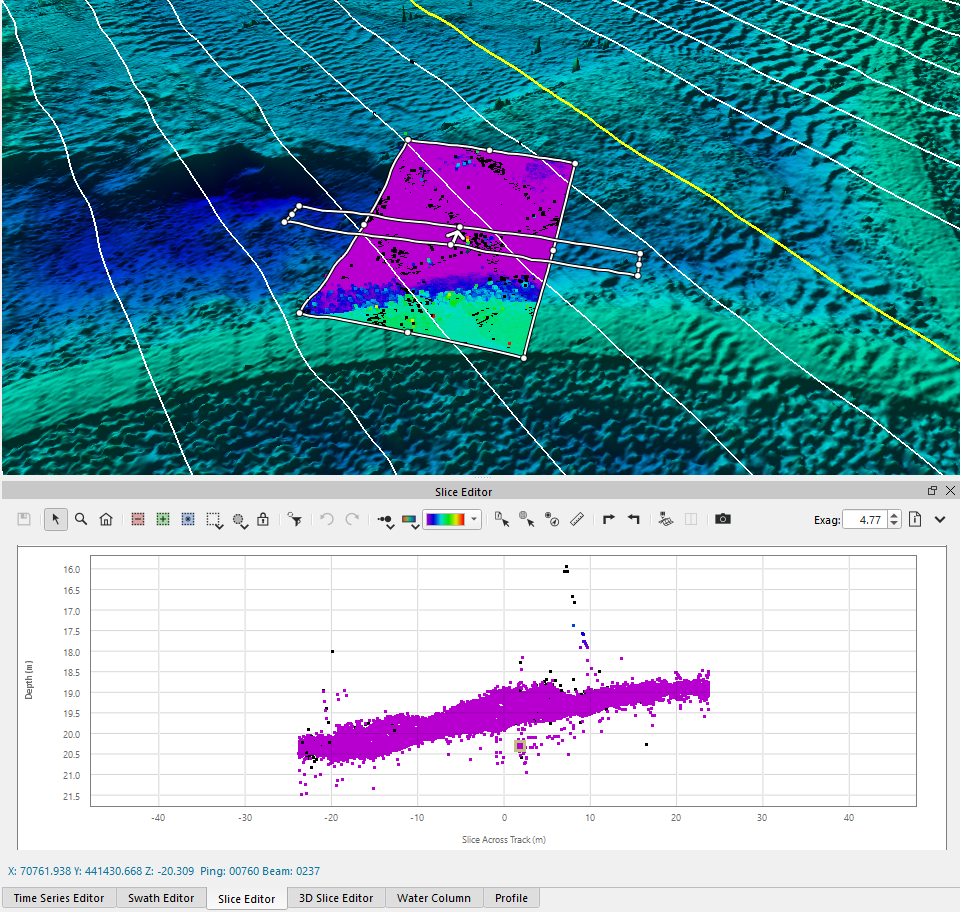Click the red reject points icon

click(x=138, y=519)
